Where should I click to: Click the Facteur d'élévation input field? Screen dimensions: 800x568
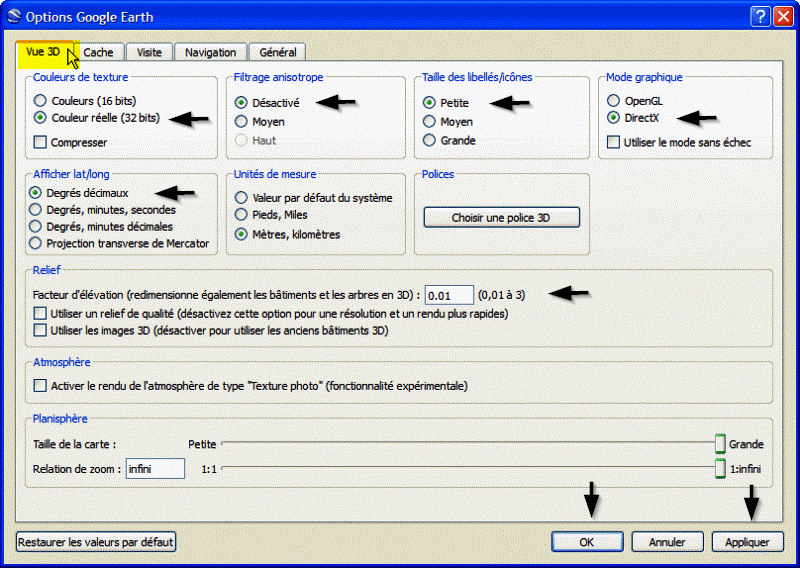pyautogui.click(x=449, y=295)
